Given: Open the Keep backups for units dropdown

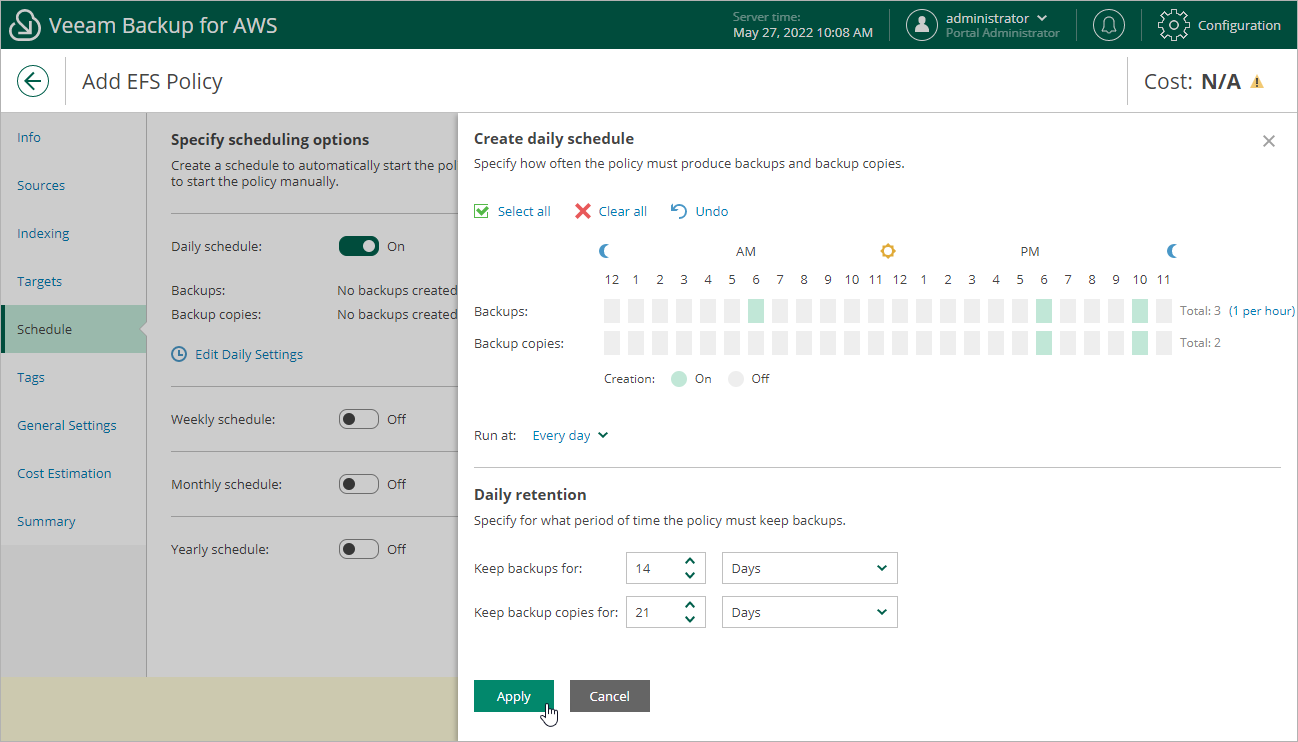Looking at the screenshot, I should click(x=809, y=568).
